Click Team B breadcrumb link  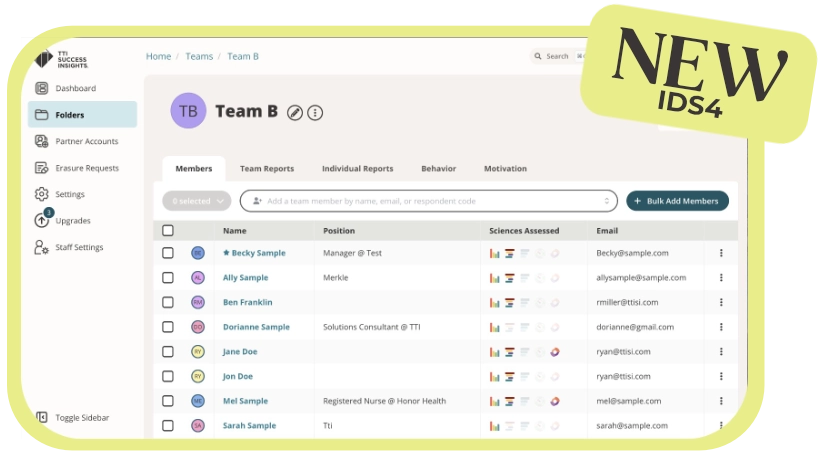point(243,56)
